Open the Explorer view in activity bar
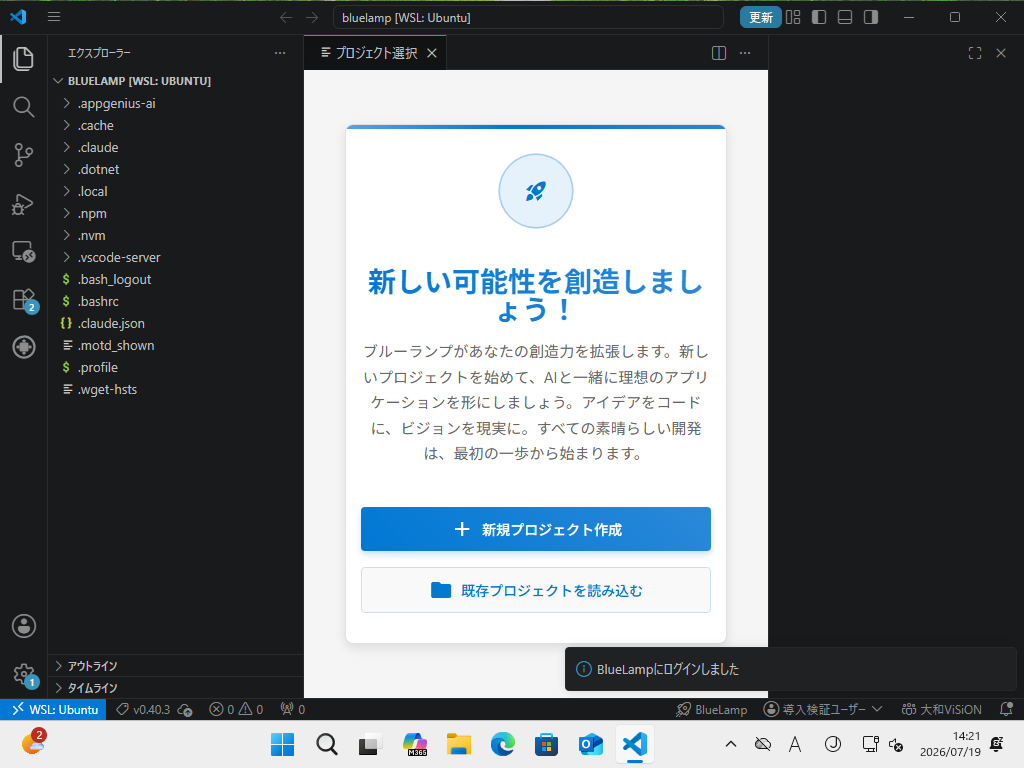 point(24,59)
